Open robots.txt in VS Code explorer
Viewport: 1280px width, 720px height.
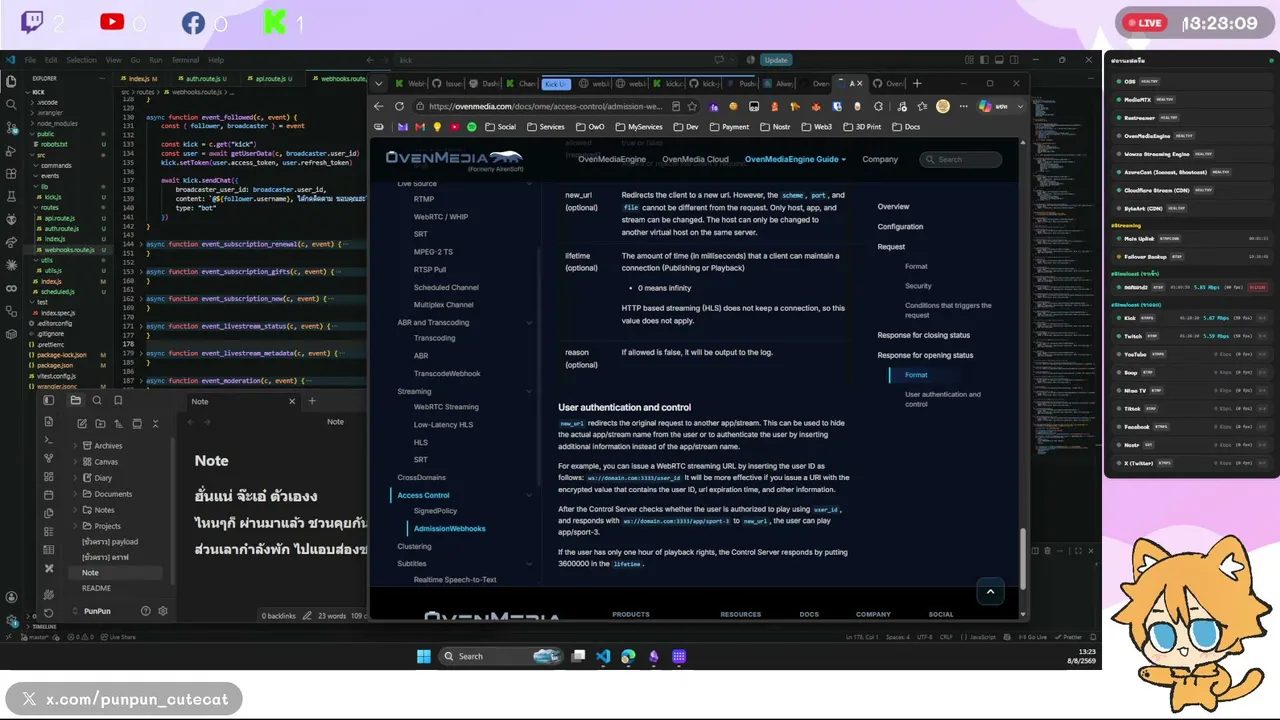[54, 144]
